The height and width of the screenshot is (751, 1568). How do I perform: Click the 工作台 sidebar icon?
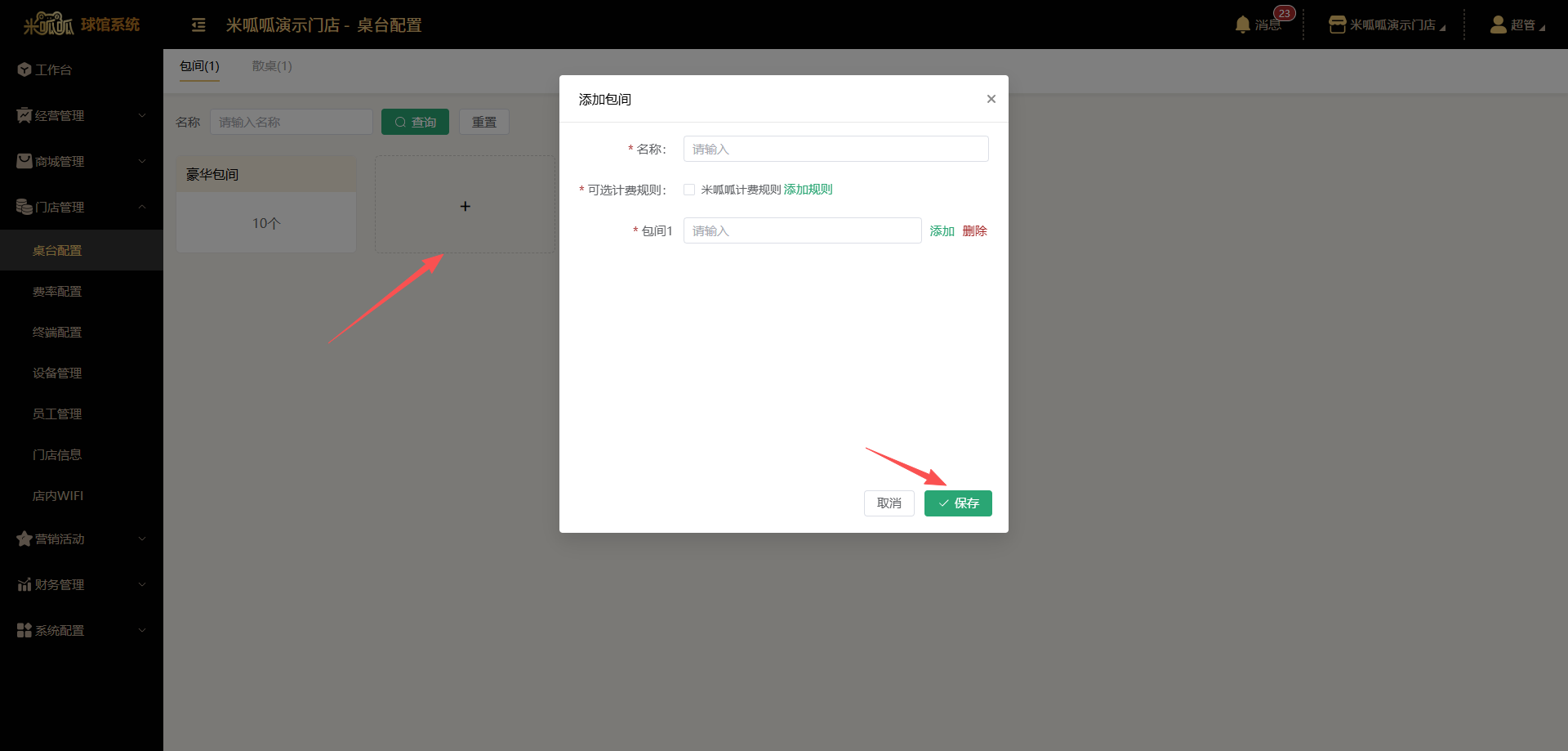[x=24, y=70]
